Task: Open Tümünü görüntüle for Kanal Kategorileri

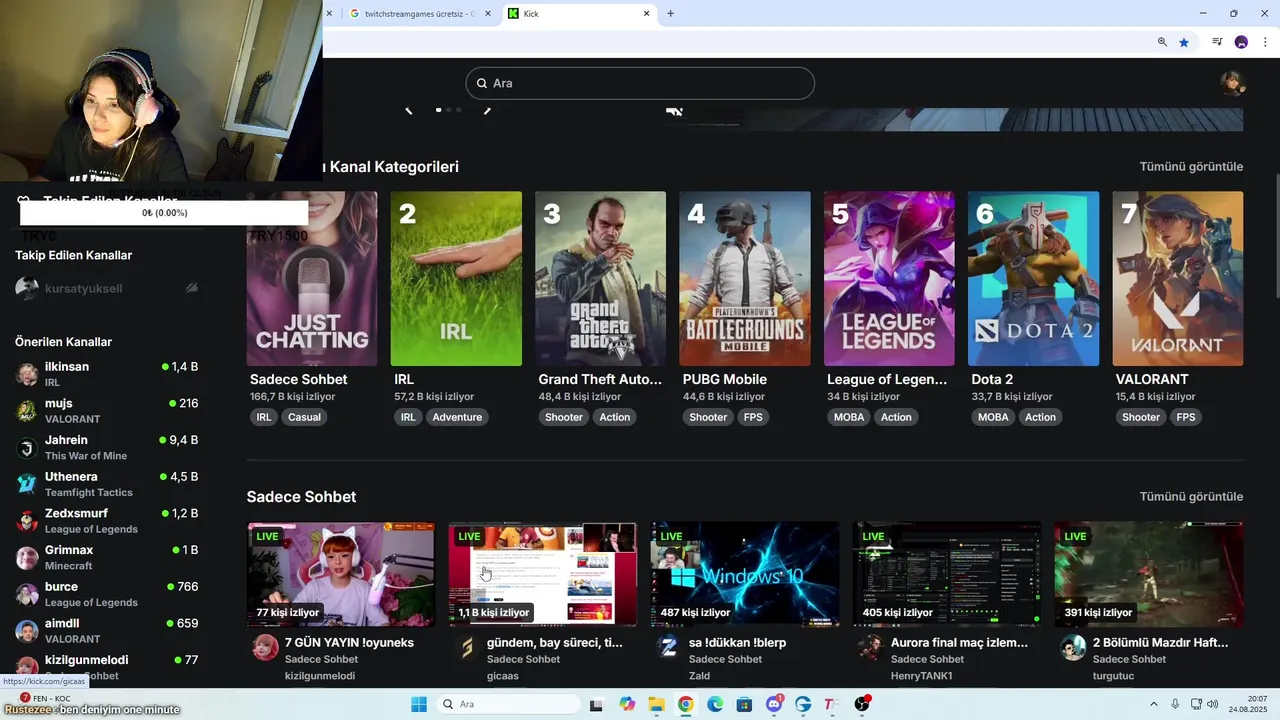Action: coord(1191,166)
